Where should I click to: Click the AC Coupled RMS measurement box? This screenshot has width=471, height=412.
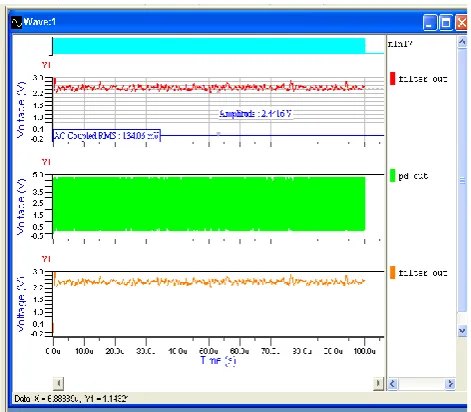(x=107, y=136)
